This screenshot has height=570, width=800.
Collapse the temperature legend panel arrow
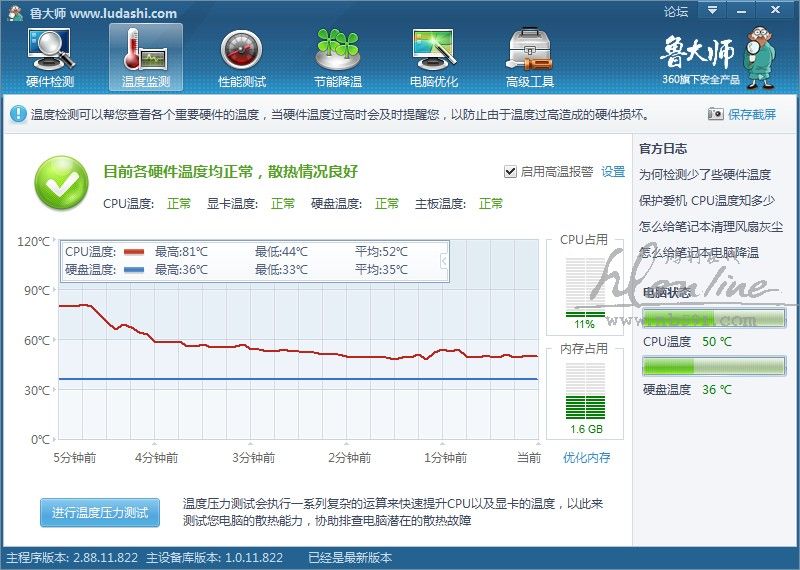point(444,261)
